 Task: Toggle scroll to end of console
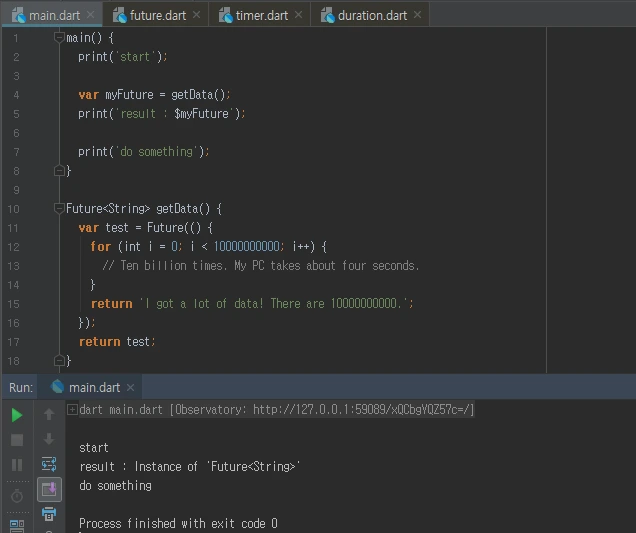[49, 489]
